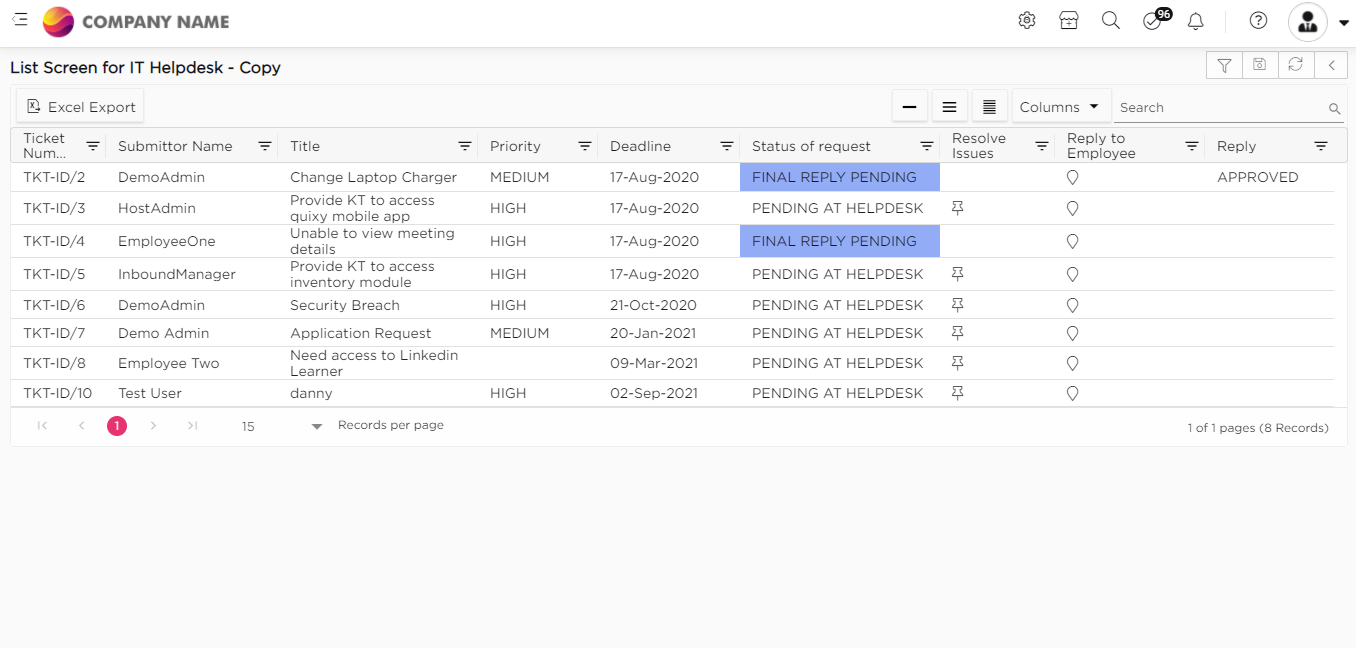Click Reply to Employee icon for TKT-ID/7
This screenshot has width=1356, height=648.
(1073, 334)
